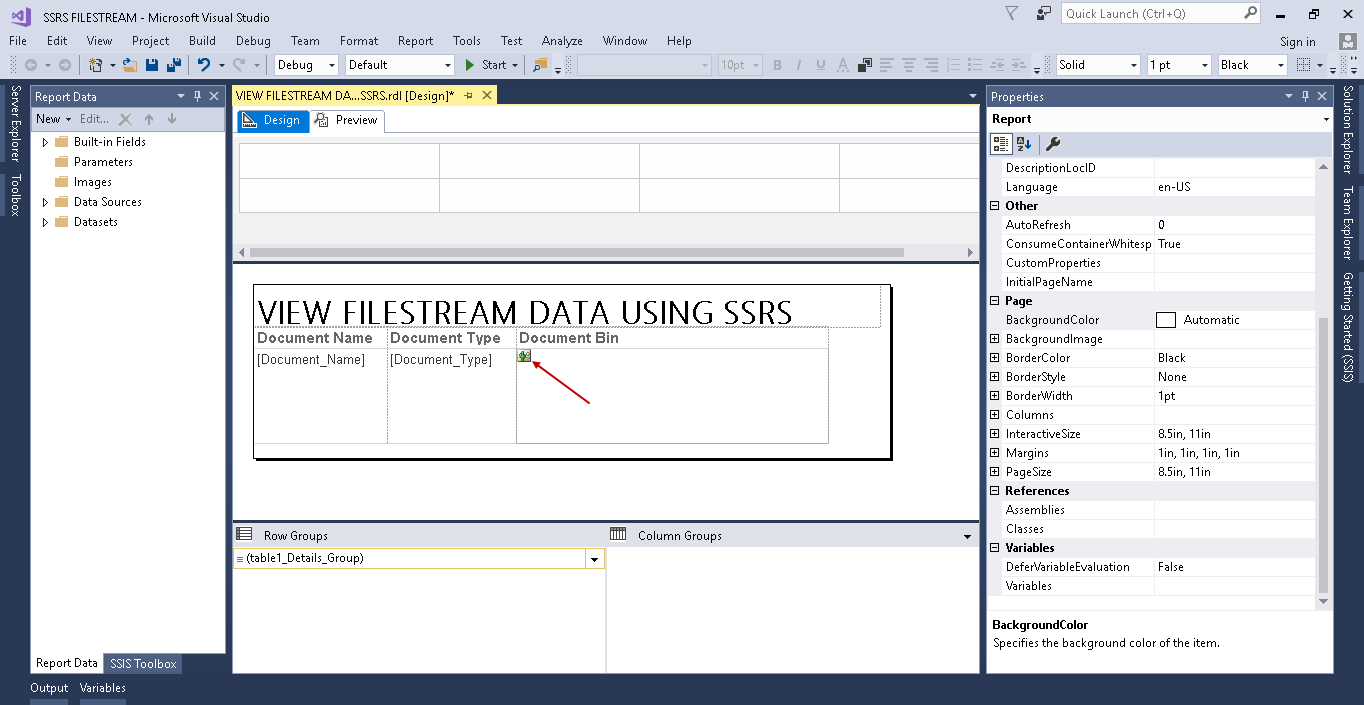This screenshot has height=705, width=1364.
Task: Open the Format menu
Action: 359,41
